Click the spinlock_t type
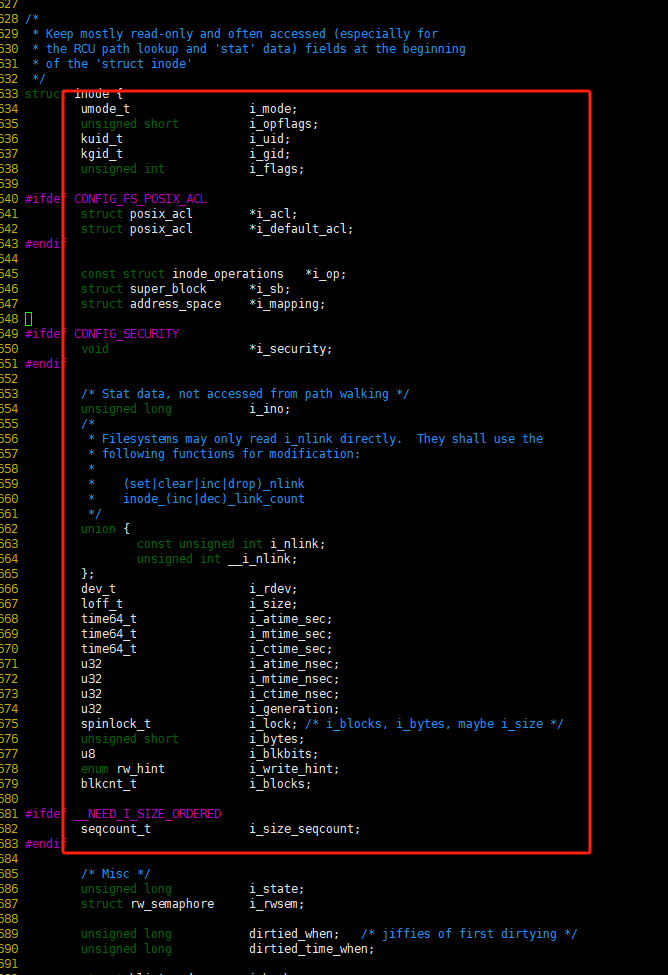668x975 pixels. [x=116, y=724]
